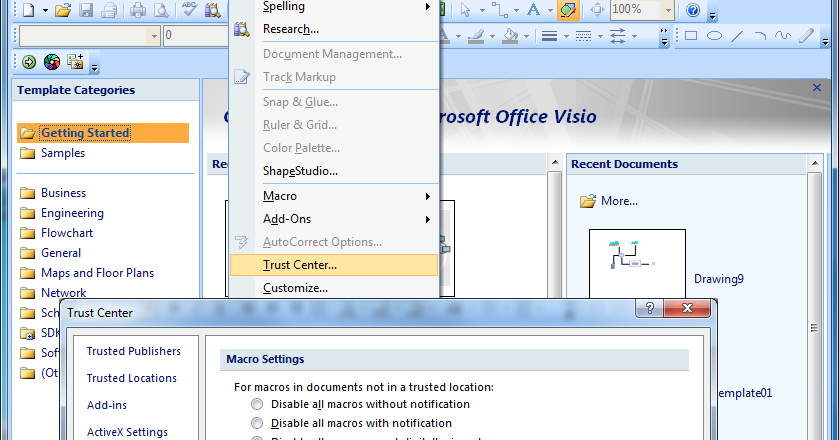
Task: Select the Pointer tool icon
Action: pyautogui.click(x=466, y=10)
